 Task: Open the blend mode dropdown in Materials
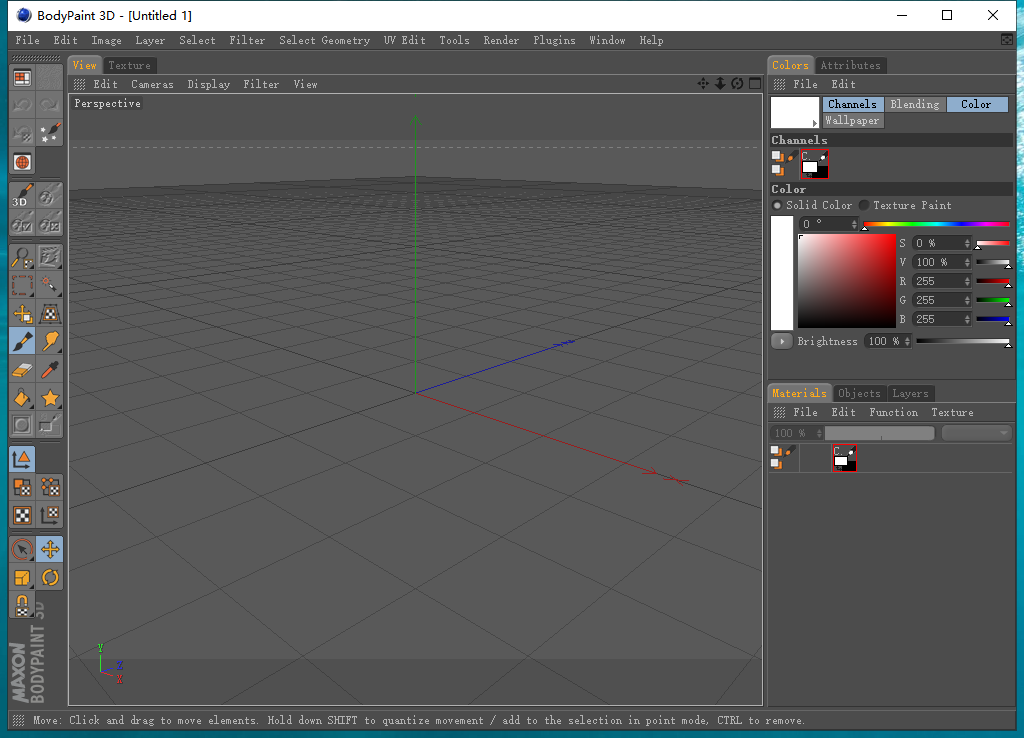click(977, 433)
